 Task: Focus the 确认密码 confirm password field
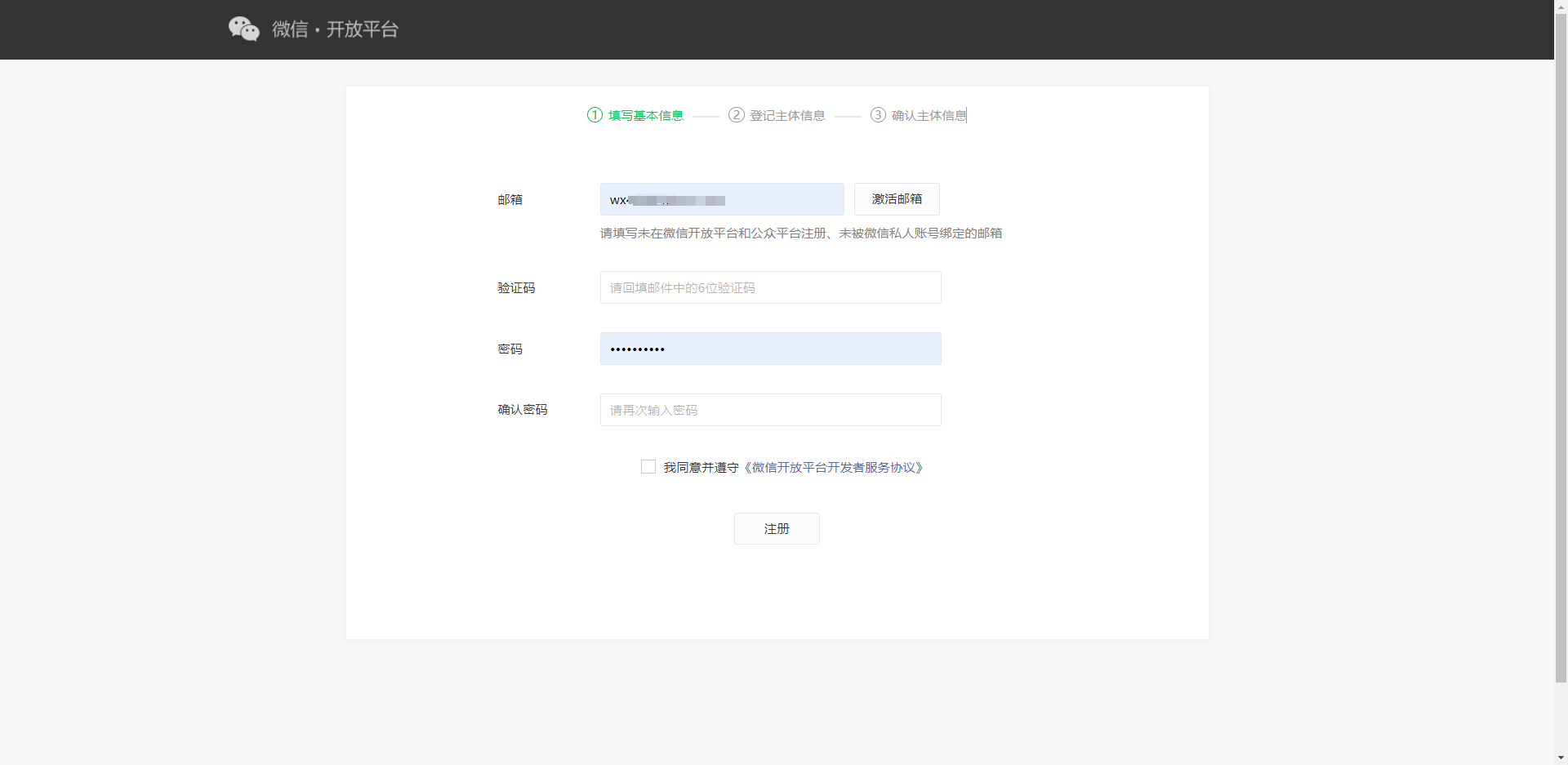click(771, 410)
